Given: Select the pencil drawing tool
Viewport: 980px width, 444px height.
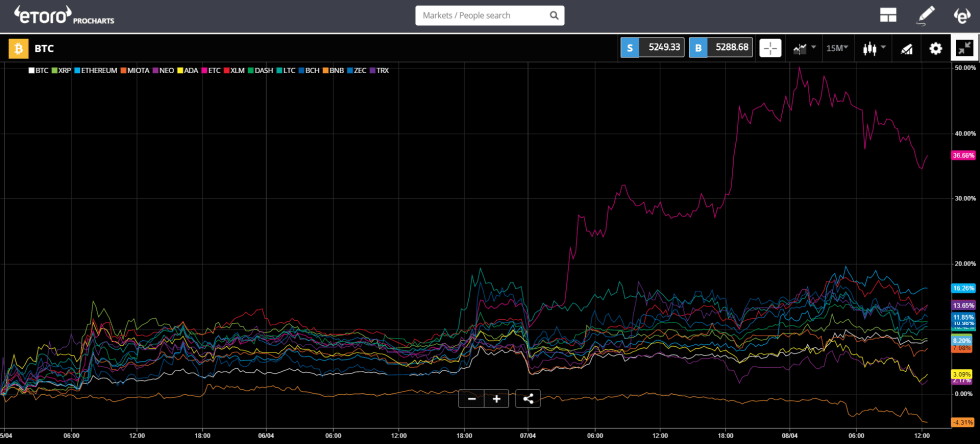Looking at the screenshot, I should pyautogui.click(x=926, y=15).
